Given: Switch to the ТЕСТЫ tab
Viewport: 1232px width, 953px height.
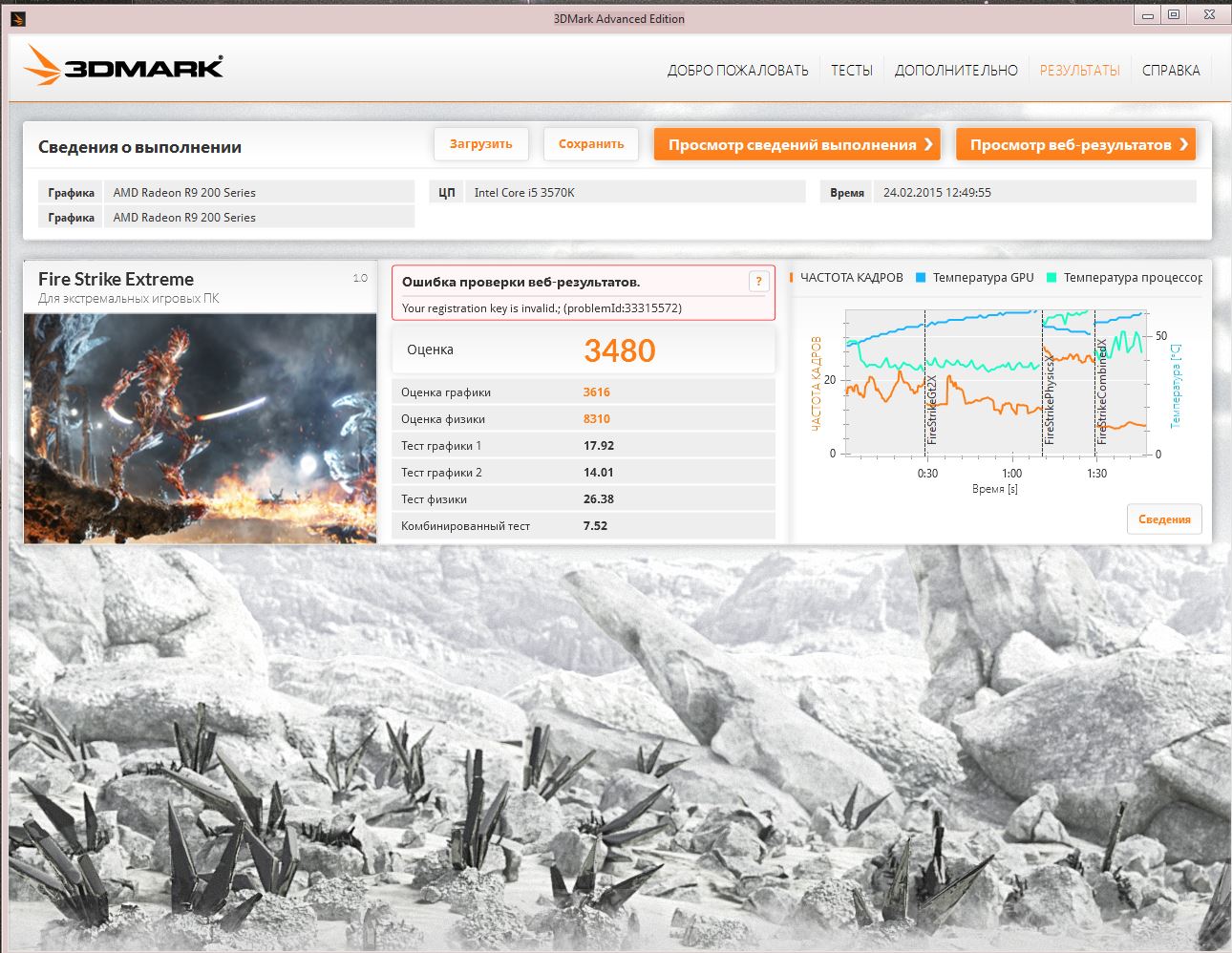Looking at the screenshot, I should coord(852,70).
